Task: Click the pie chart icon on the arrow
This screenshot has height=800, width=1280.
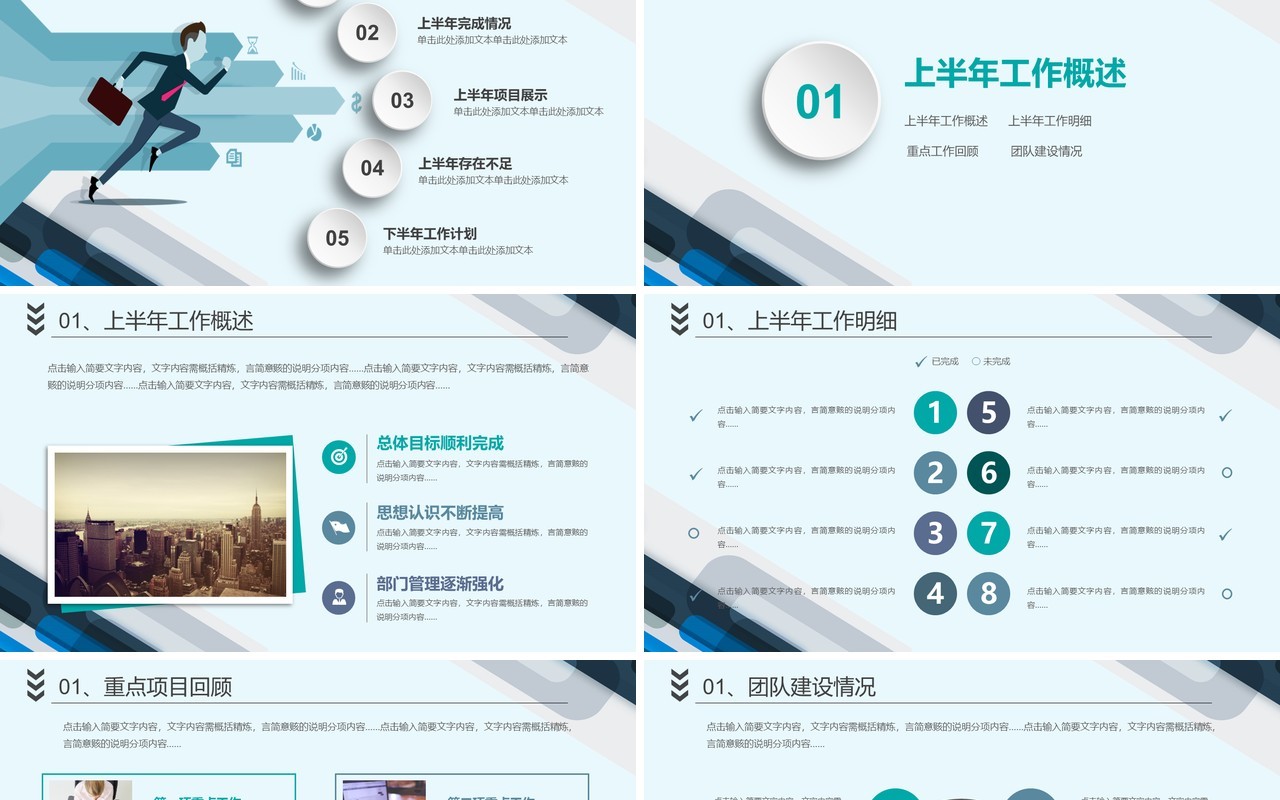Action: pyautogui.click(x=314, y=133)
